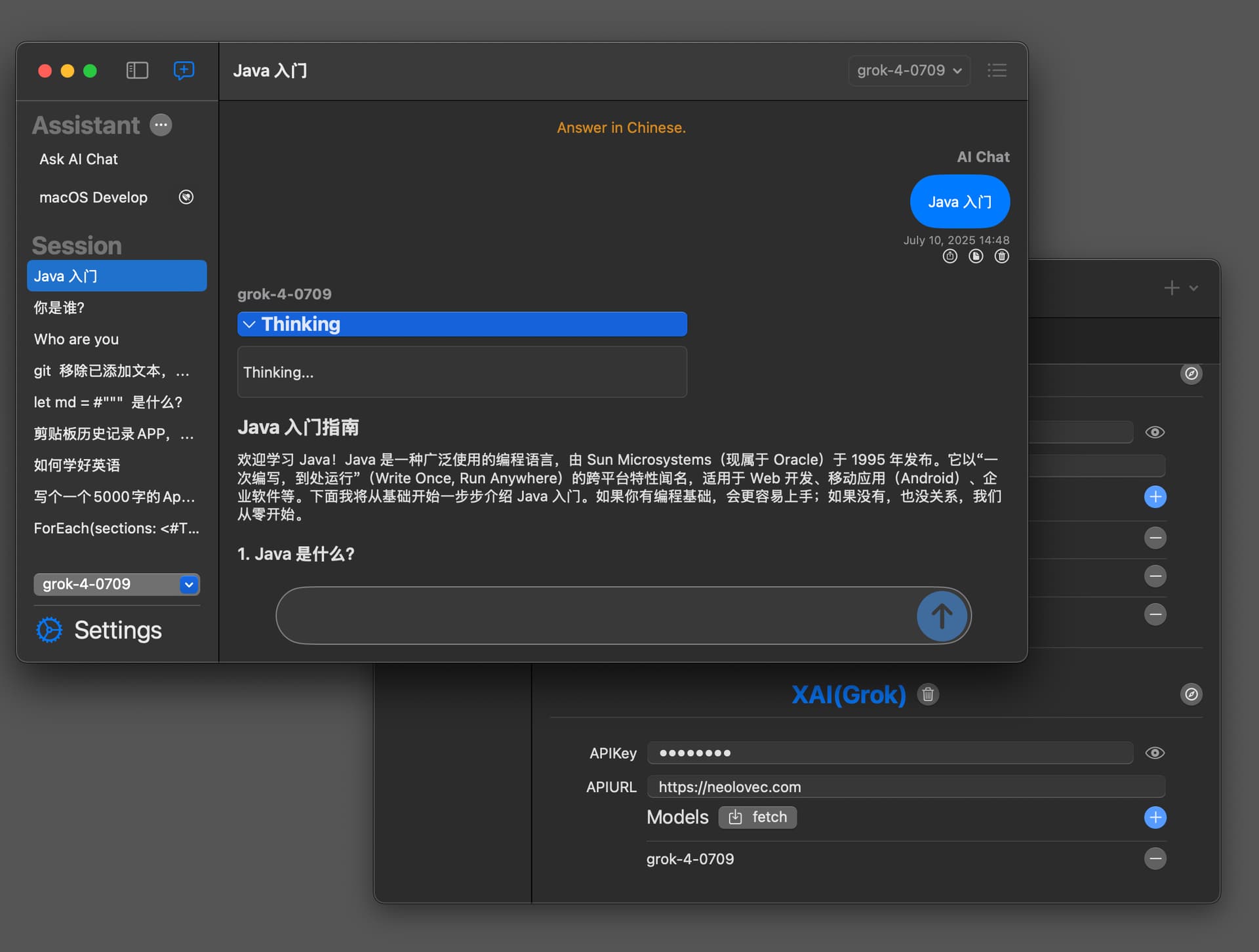
Task: Click the Session section header
Action: pos(77,245)
